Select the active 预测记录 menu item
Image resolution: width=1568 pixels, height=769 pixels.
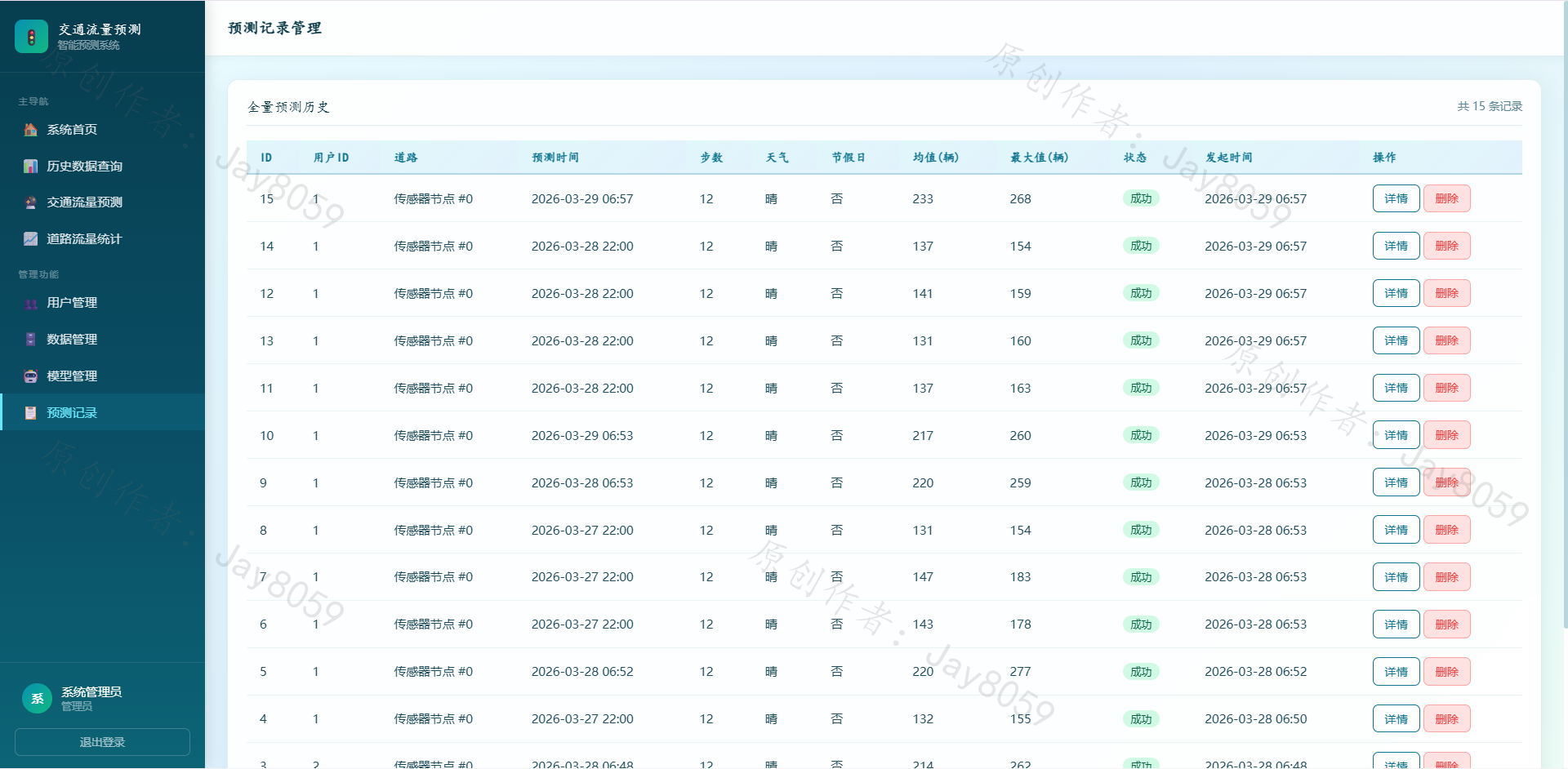tap(102, 412)
